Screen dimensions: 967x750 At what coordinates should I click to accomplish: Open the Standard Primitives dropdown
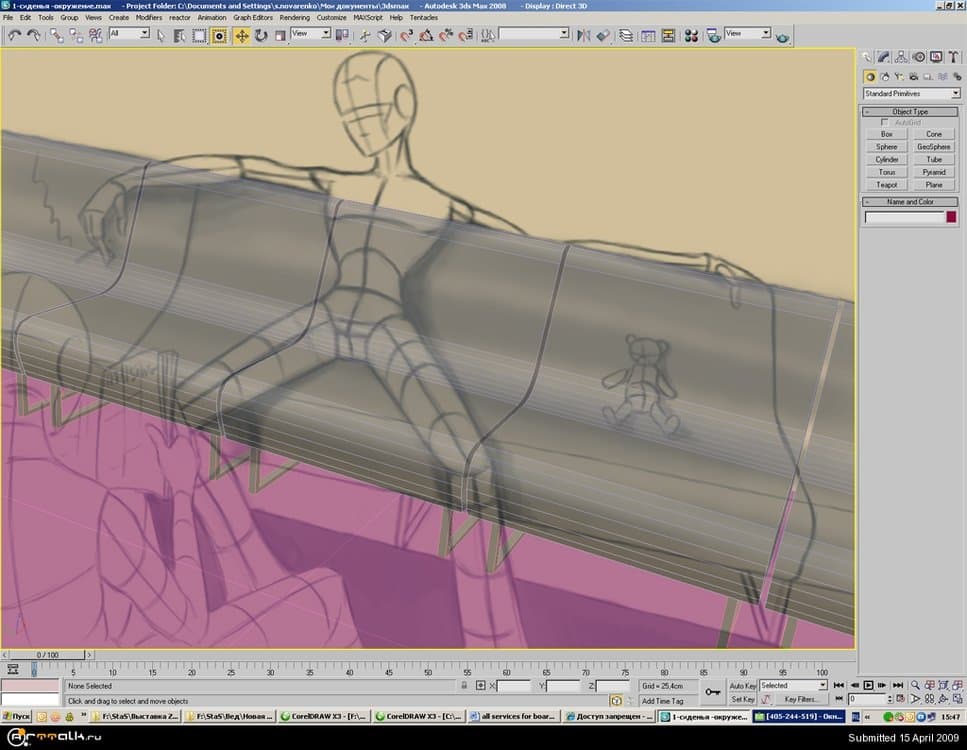[x=911, y=94]
